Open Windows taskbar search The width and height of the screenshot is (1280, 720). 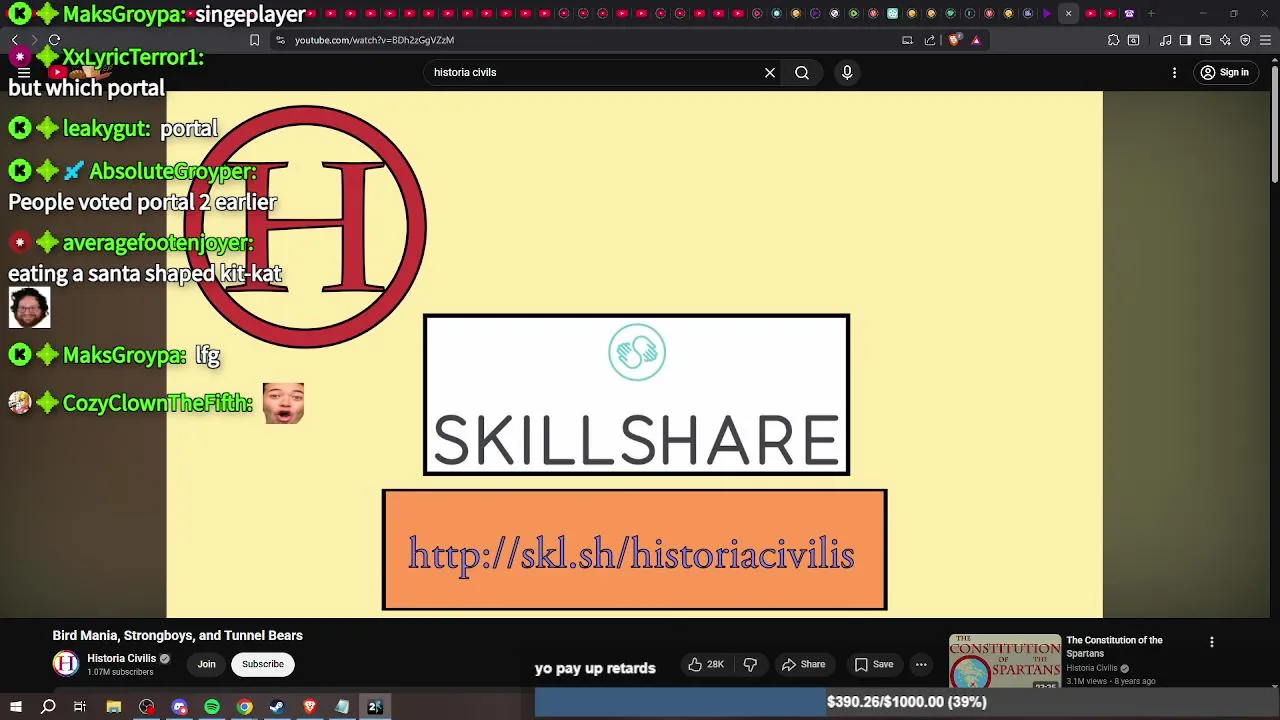48,707
